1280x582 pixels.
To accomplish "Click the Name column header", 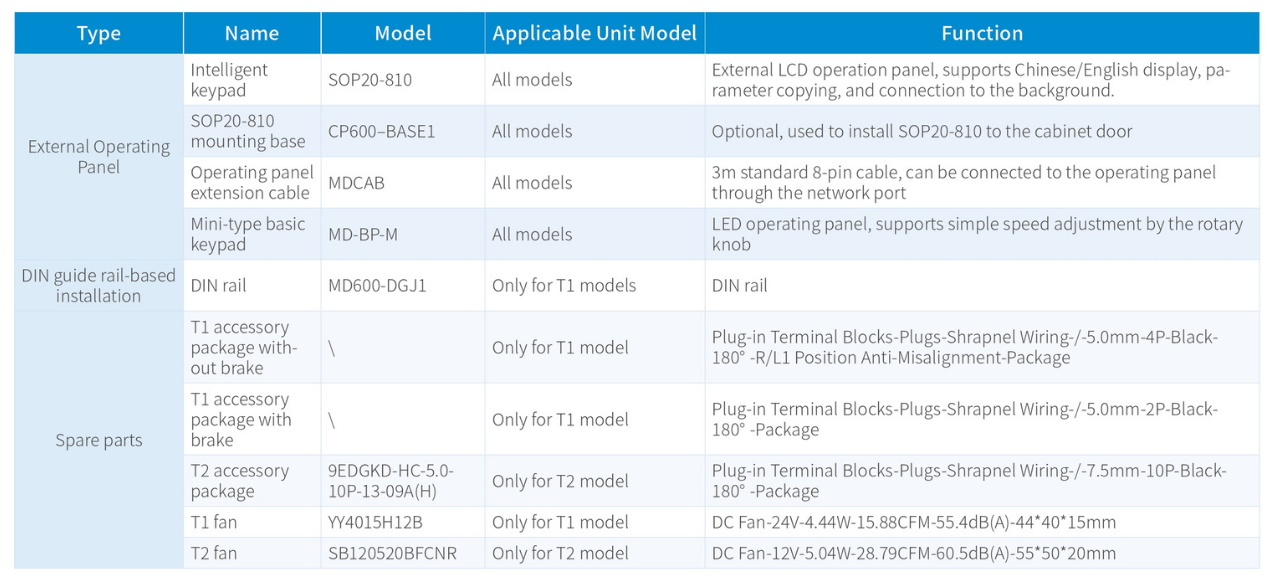I will click(252, 33).
